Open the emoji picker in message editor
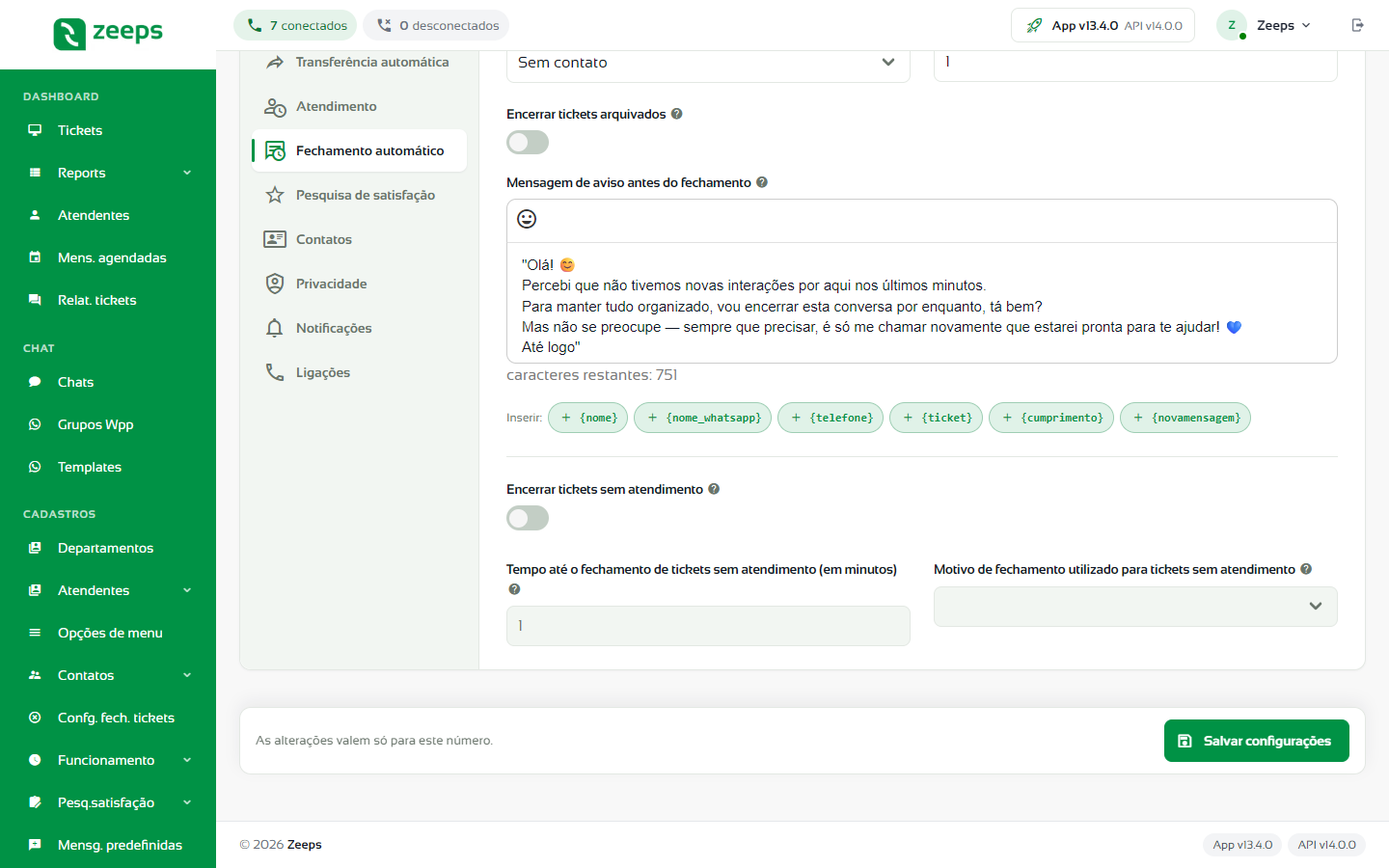Image resolution: width=1389 pixels, height=868 pixels. 527,219
